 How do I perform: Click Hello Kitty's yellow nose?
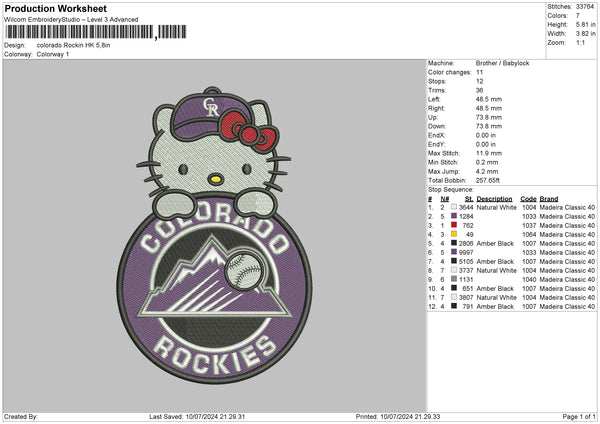215,179
